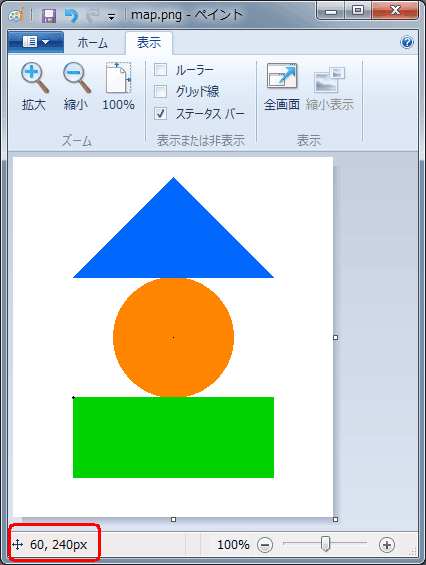Image resolution: width=426 pixels, height=565 pixels.
Task: Select the 表示 ribbon tab
Action: tap(149, 43)
